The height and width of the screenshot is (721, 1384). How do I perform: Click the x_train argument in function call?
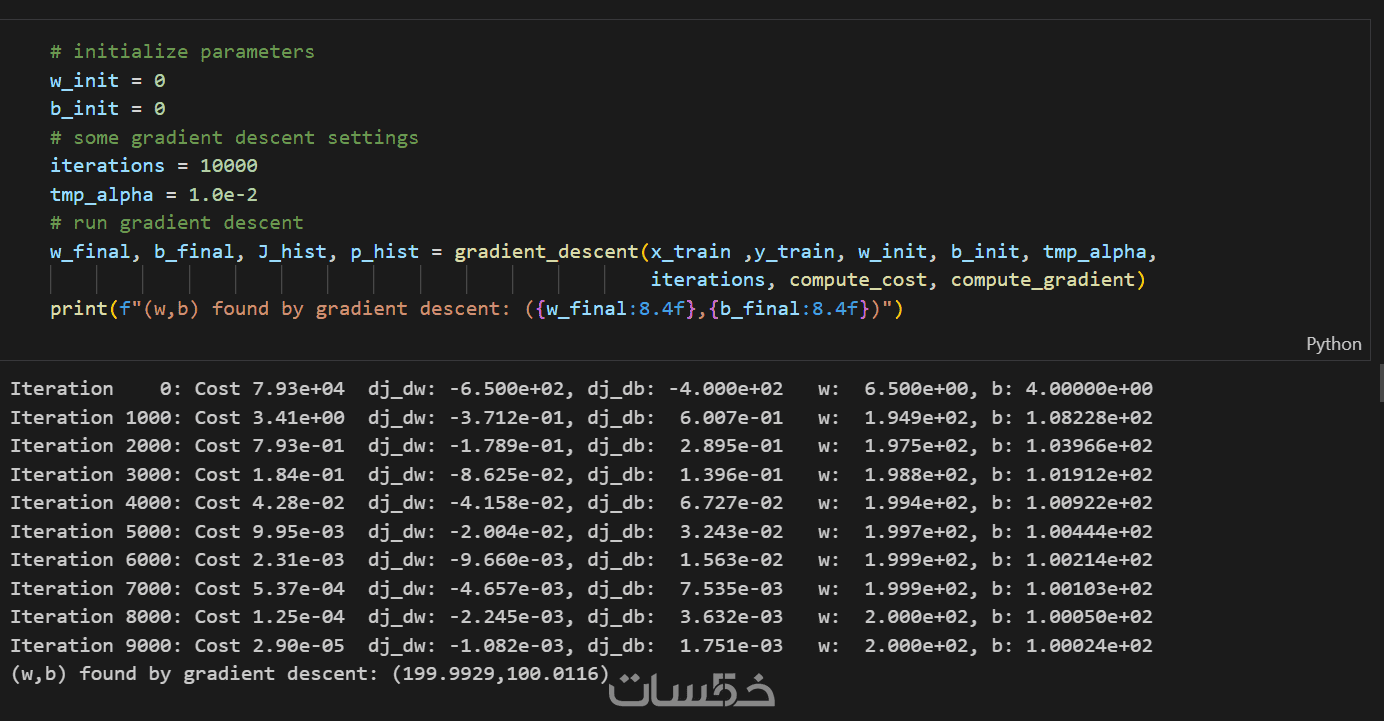691,251
